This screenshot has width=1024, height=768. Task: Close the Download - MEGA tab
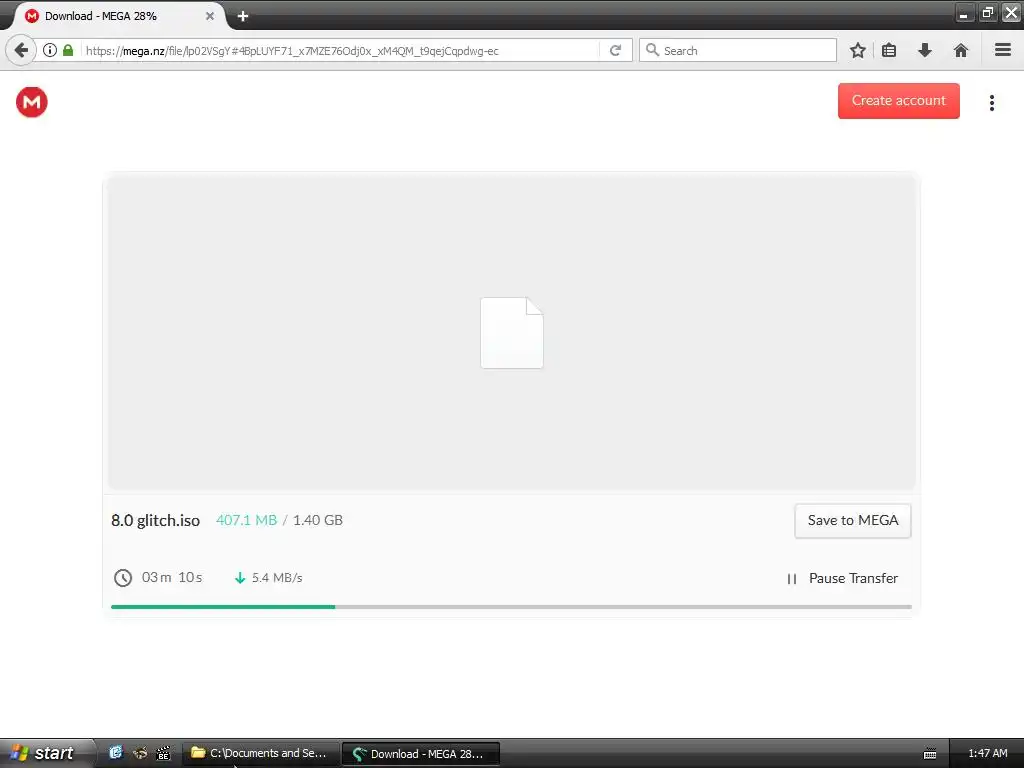pos(210,16)
